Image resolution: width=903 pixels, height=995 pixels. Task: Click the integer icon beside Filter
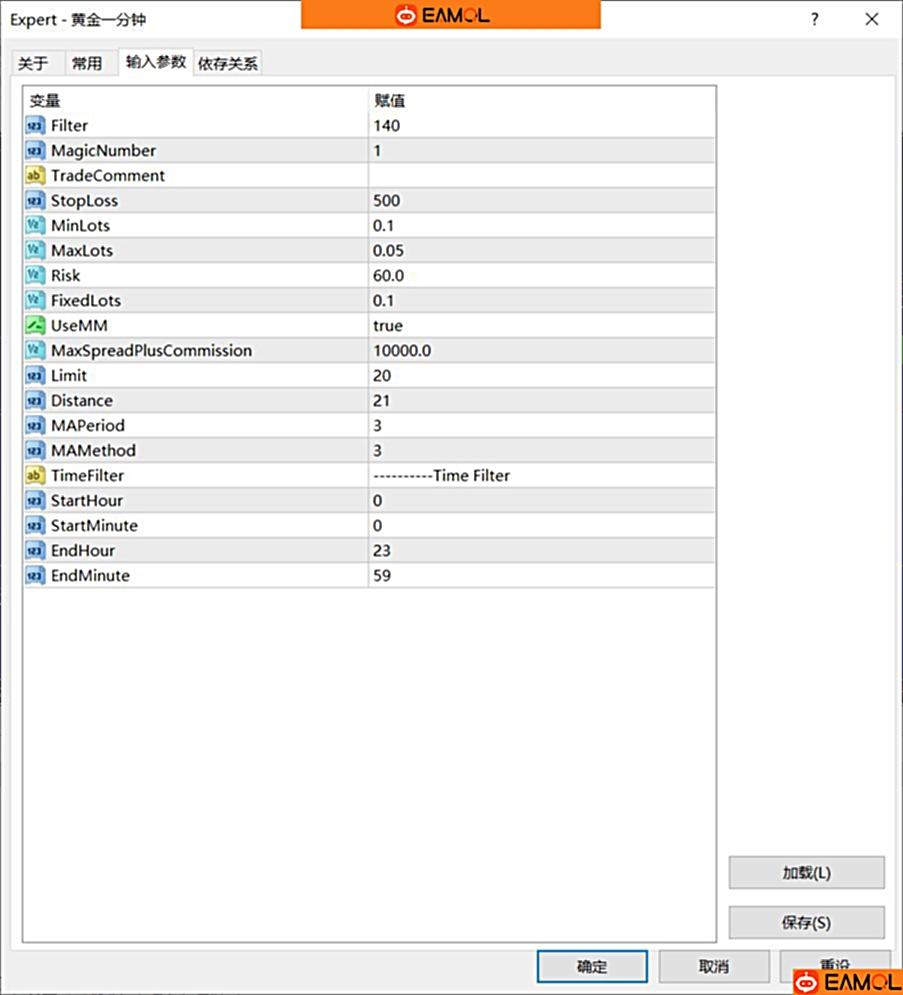point(35,126)
